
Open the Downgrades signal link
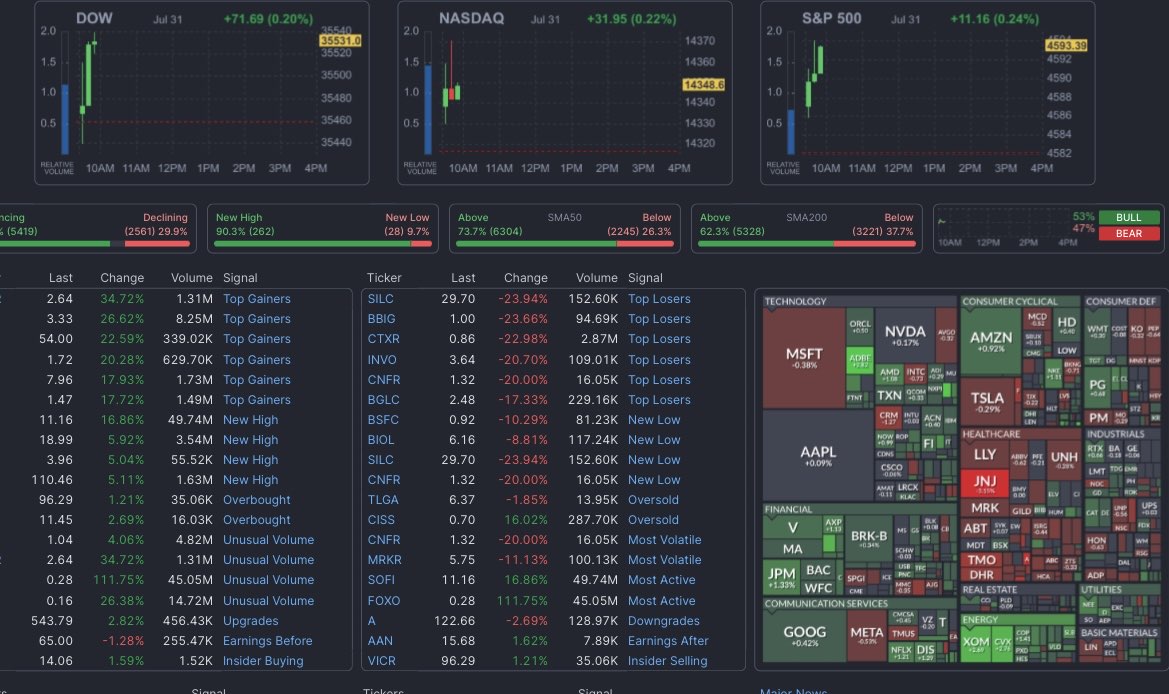point(664,621)
